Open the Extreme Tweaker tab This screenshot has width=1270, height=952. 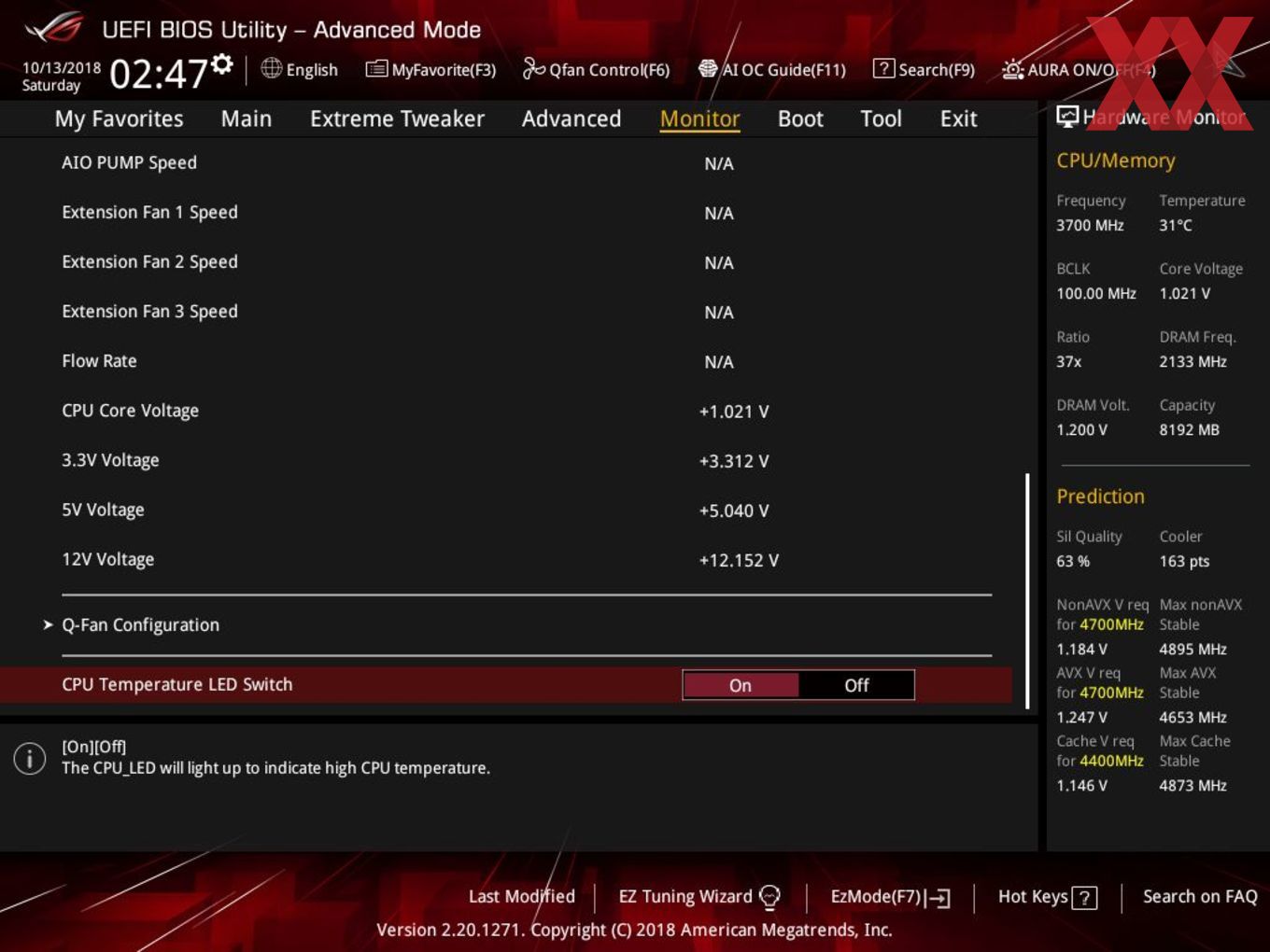click(397, 119)
